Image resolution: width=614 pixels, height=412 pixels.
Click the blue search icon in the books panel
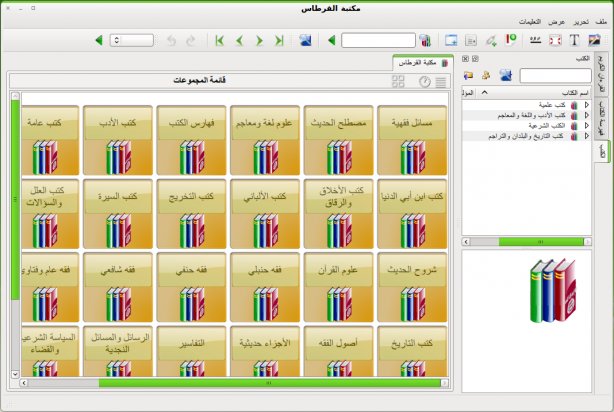point(506,75)
